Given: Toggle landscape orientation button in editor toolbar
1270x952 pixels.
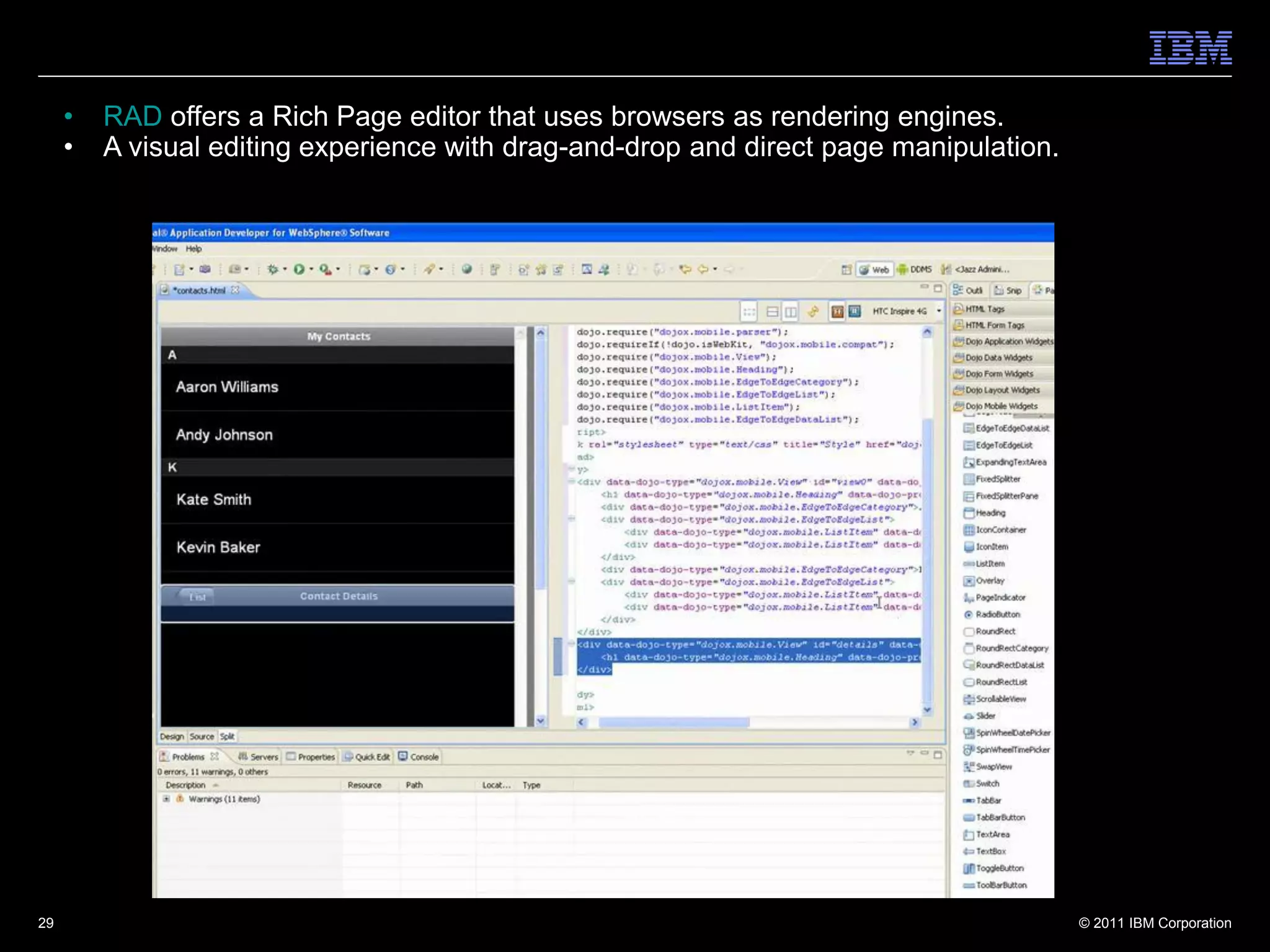Looking at the screenshot, I should click(855, 311).
